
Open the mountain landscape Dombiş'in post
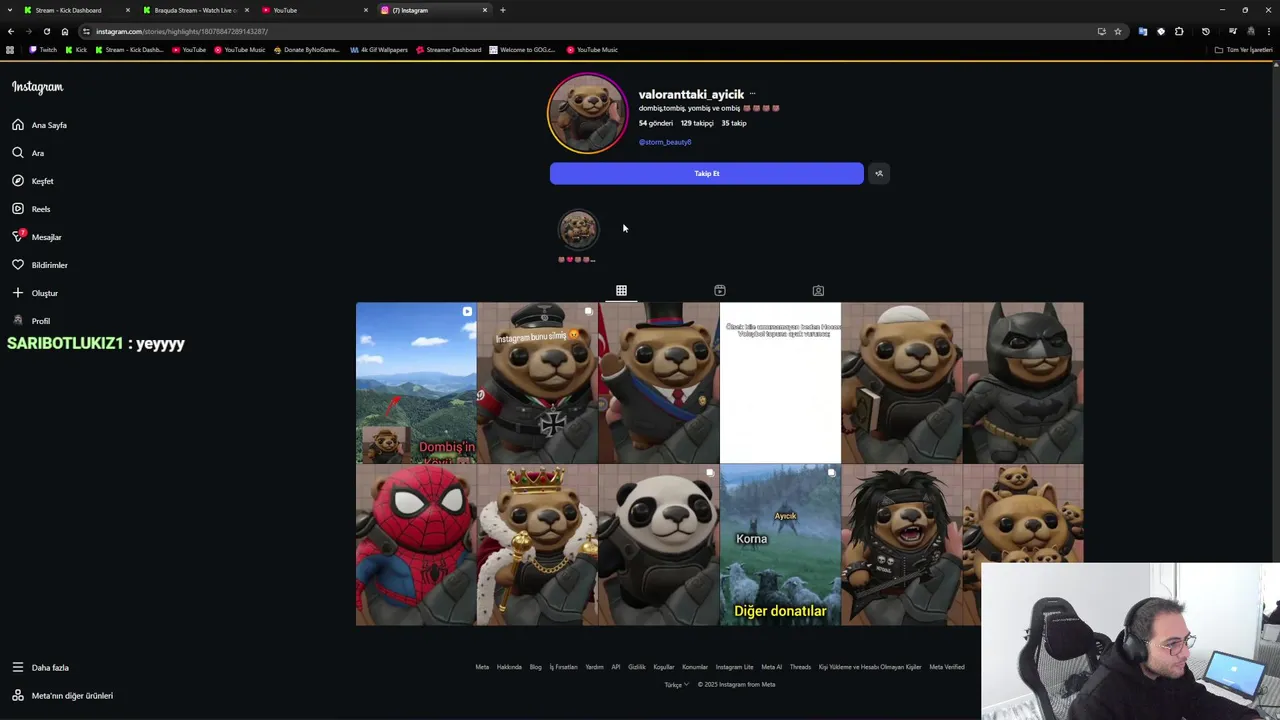tap(416, 383)
